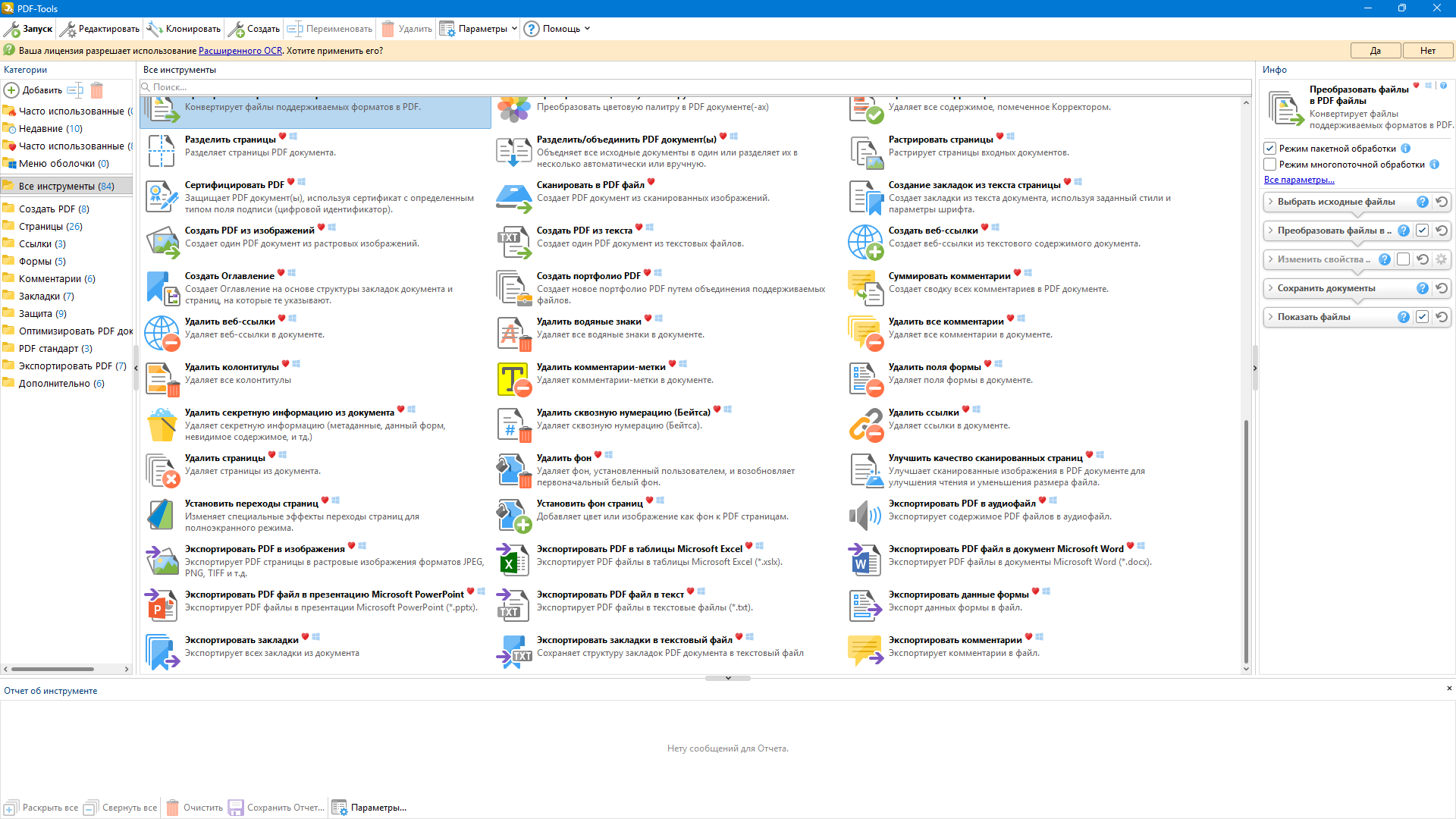Click Клонировать in the toolbar
The height and width of the screenshot is (819, 1456).
(x=184, y=29)
